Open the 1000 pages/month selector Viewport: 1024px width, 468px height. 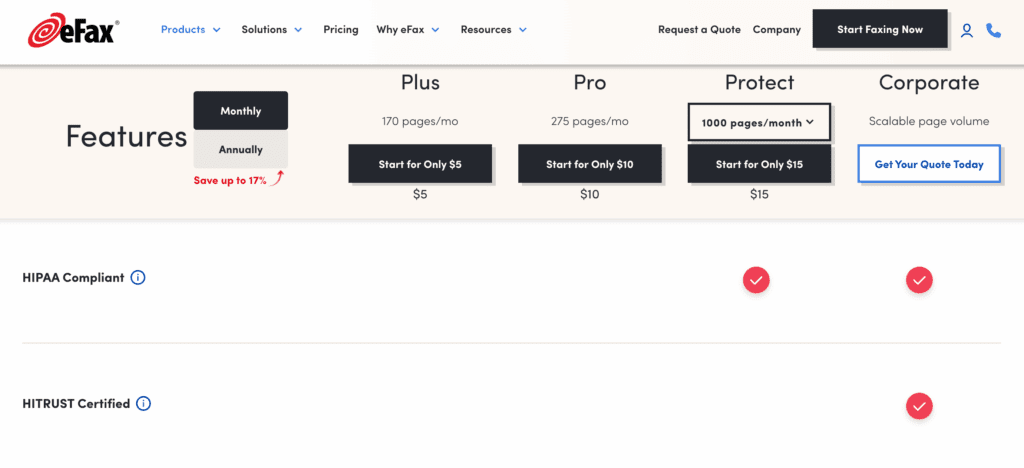click(x=758, y=122)
